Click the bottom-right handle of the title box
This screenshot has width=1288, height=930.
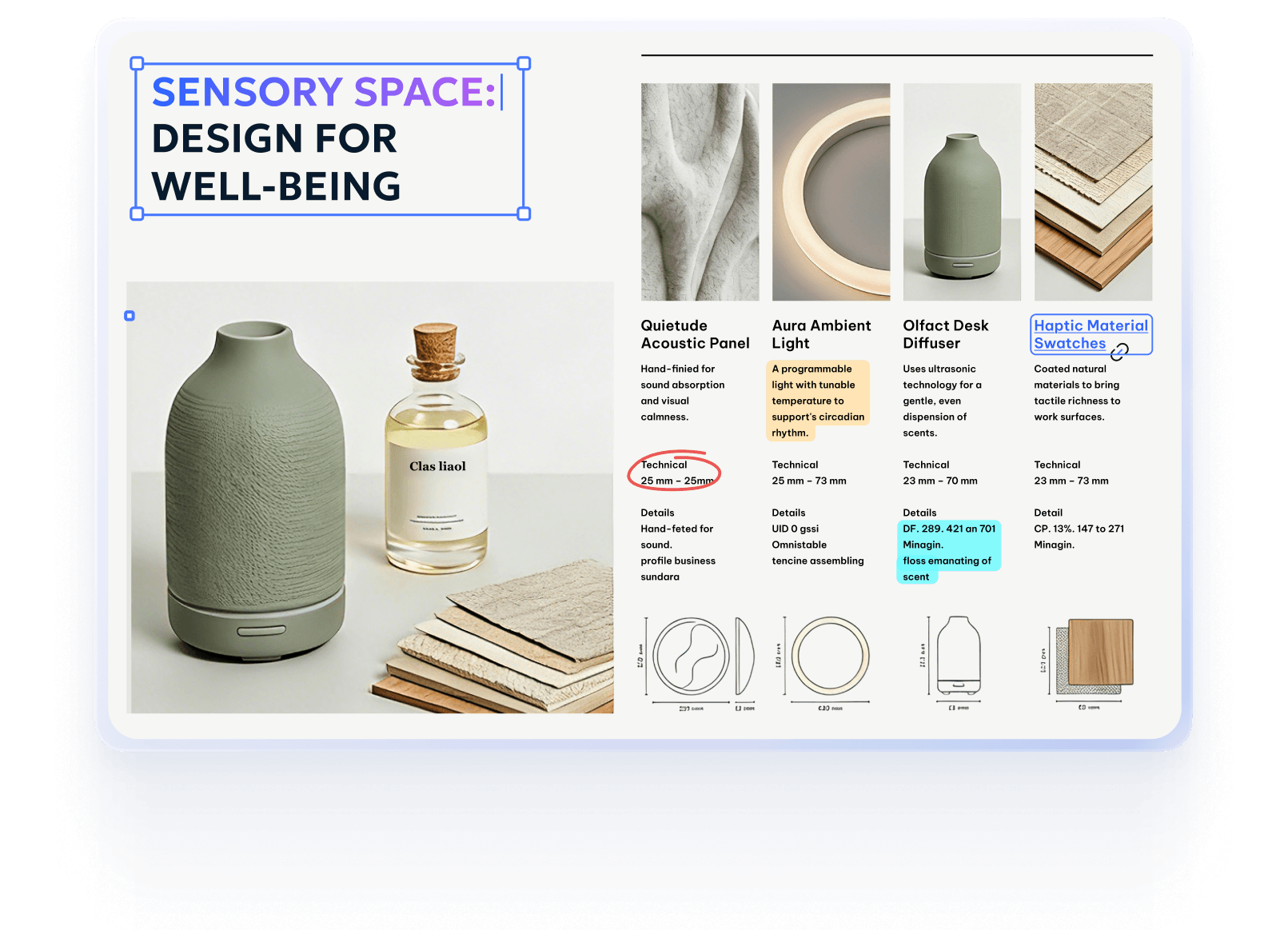pyautogui.click(x=524, y=214)
